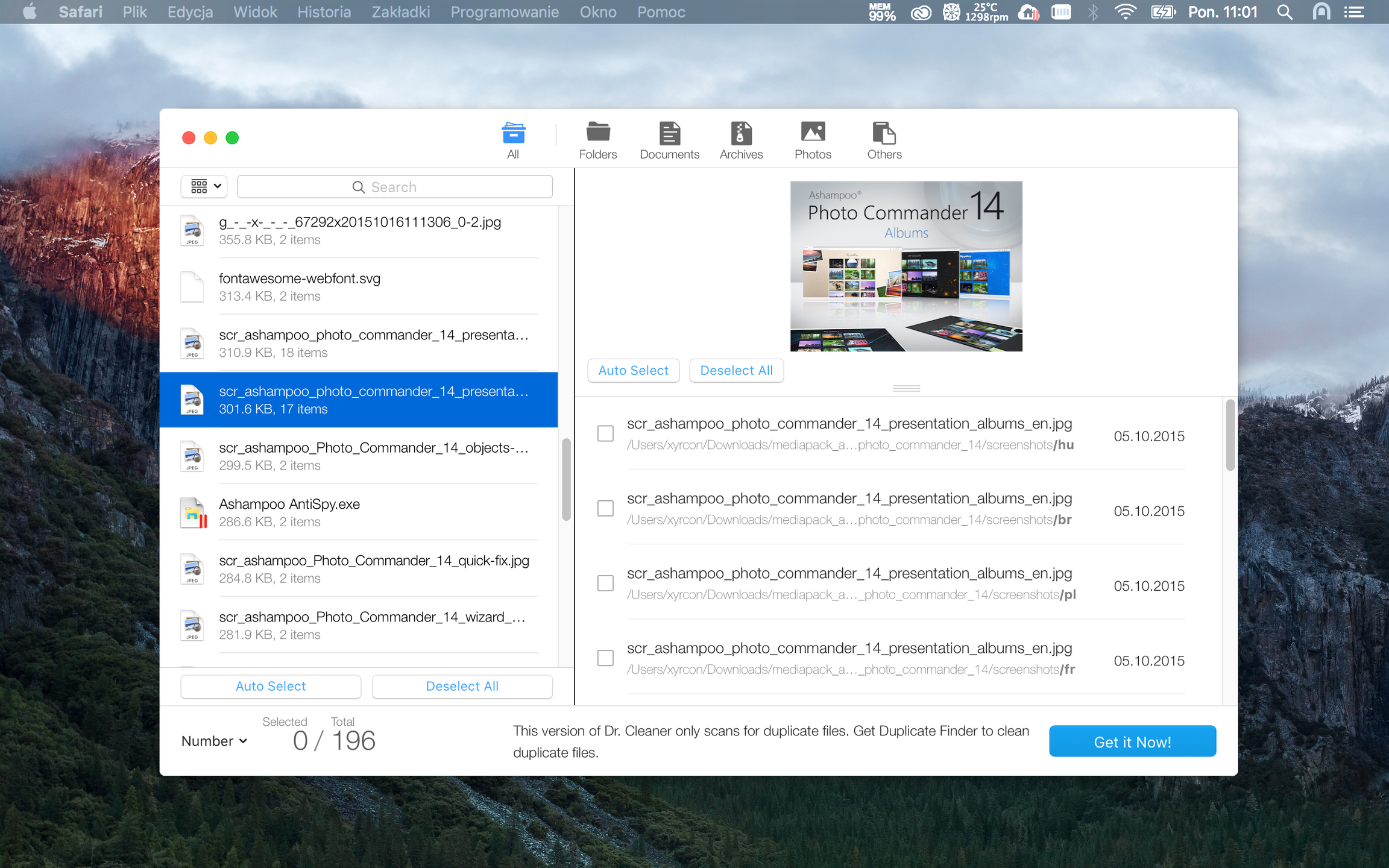Select the g_-_-x-_-_-_67292x20151016111306_0-2.jpg row
Image resolution: width=1389 pixels, height=868 pixels.
[359, 231]
